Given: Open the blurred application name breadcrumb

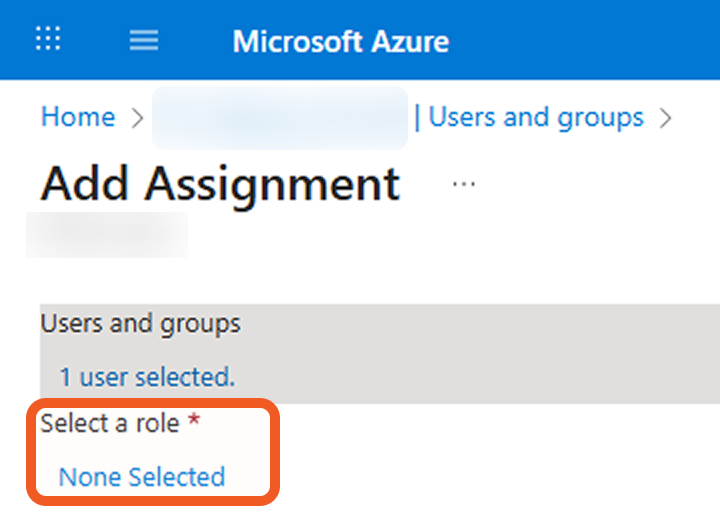Looking at the screenshot, I should (280, 118).
